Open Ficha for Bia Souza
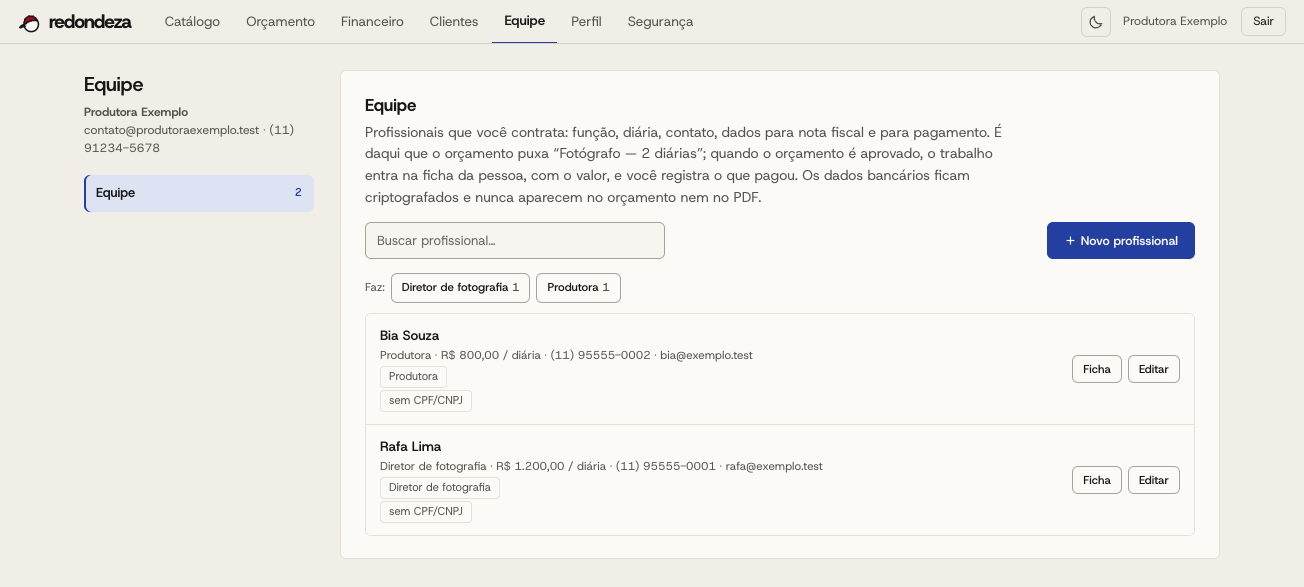The image size is (1304, 587). click(x=1097, y=369)
